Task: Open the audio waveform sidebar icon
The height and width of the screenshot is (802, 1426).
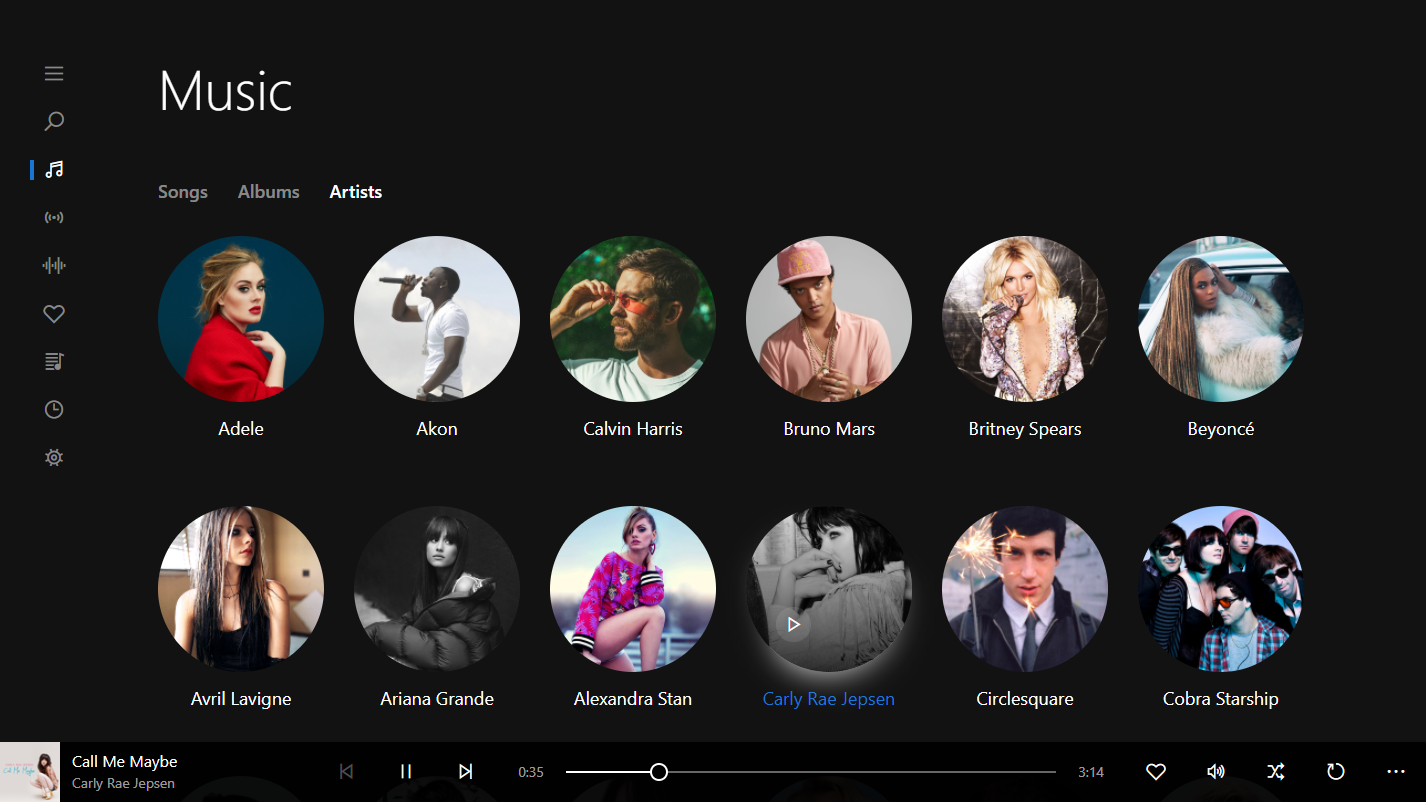Action: pyautogui.click(x=54, y=265)
